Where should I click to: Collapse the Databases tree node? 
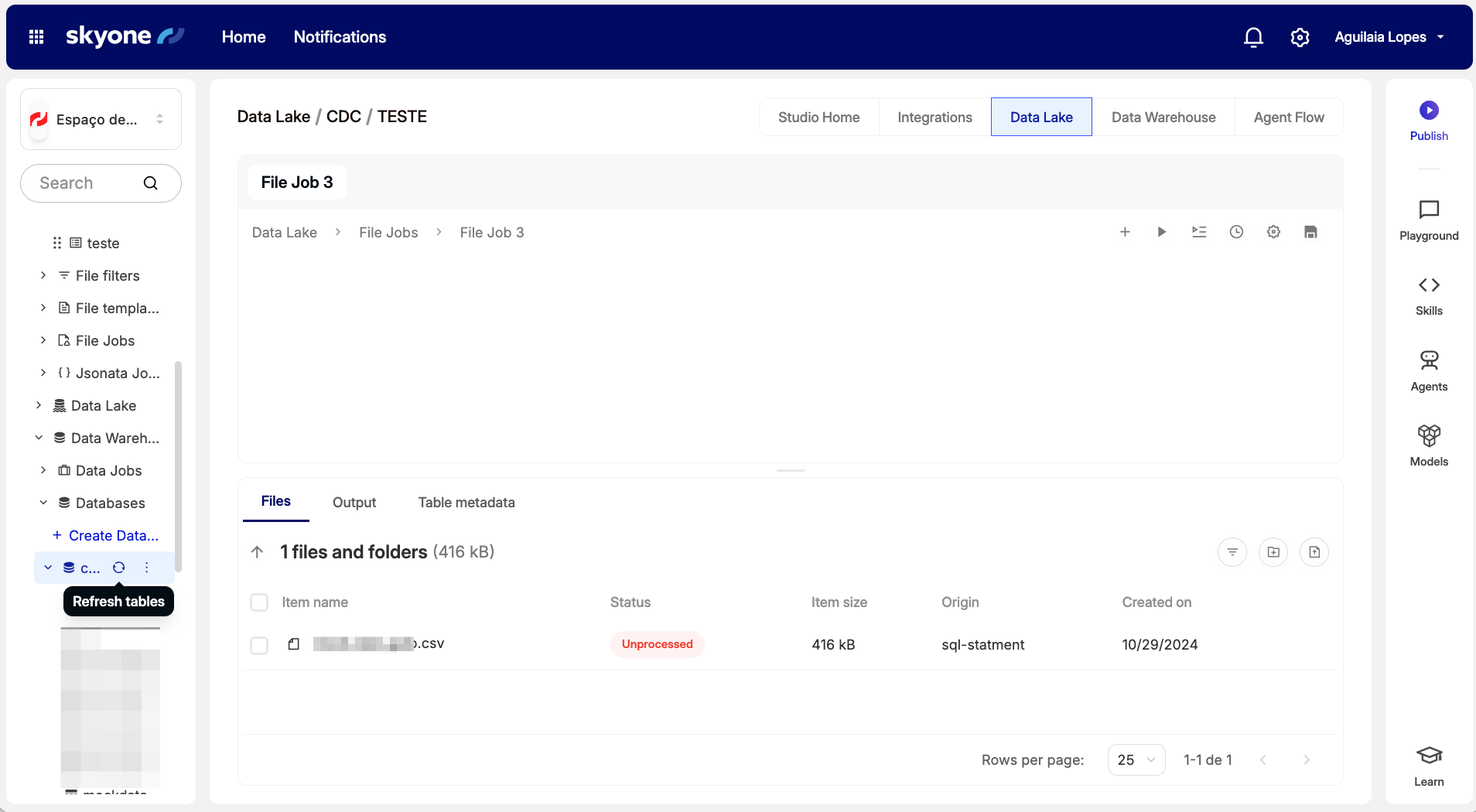pyautogui.click(x=43, y=503)
